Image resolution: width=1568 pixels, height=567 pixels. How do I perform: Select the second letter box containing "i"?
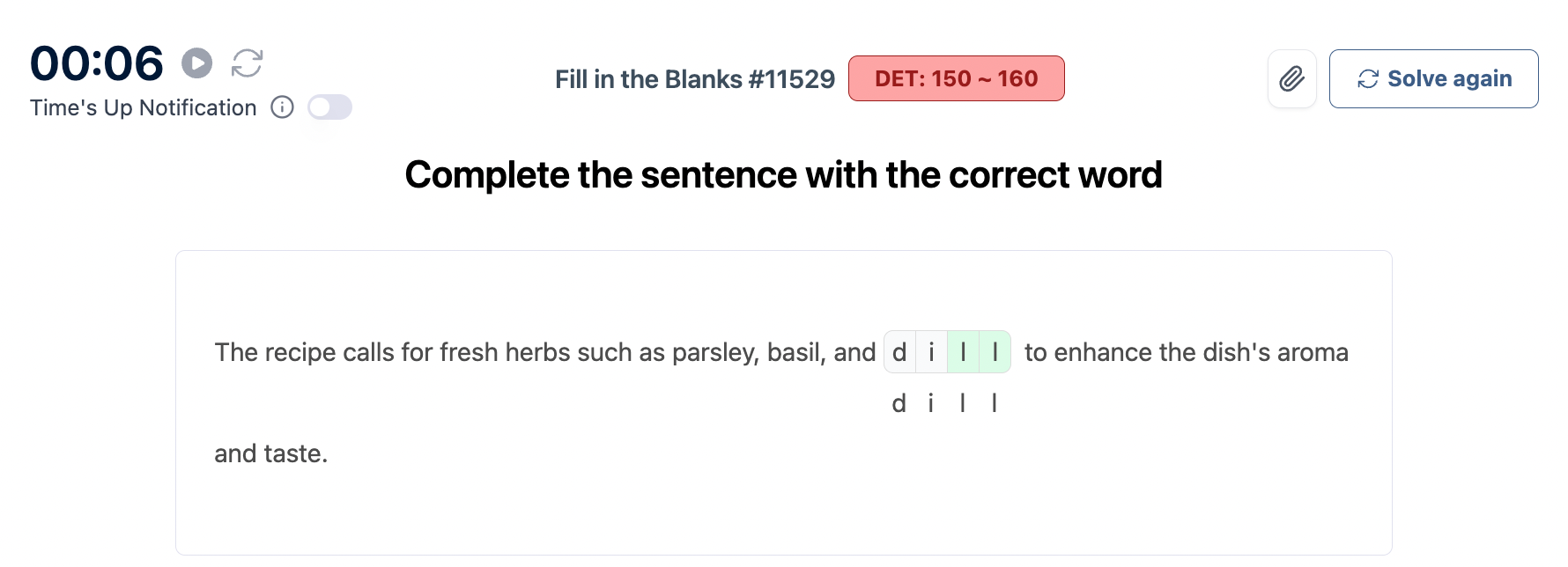931,352
